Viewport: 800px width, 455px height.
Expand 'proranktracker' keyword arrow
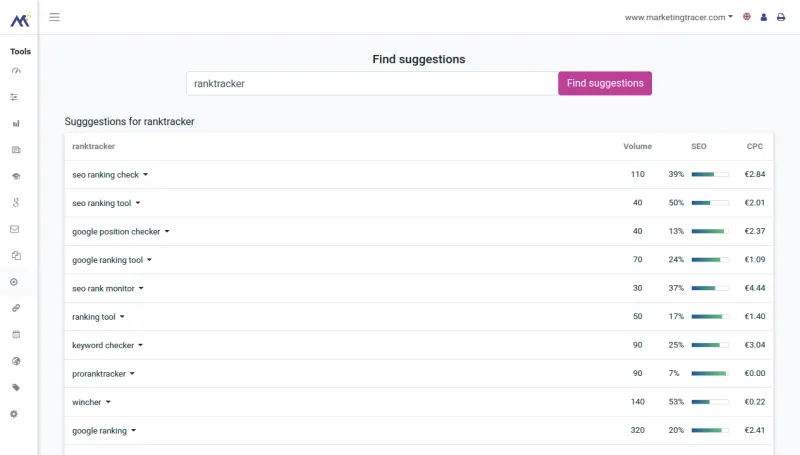coord(132,373)
